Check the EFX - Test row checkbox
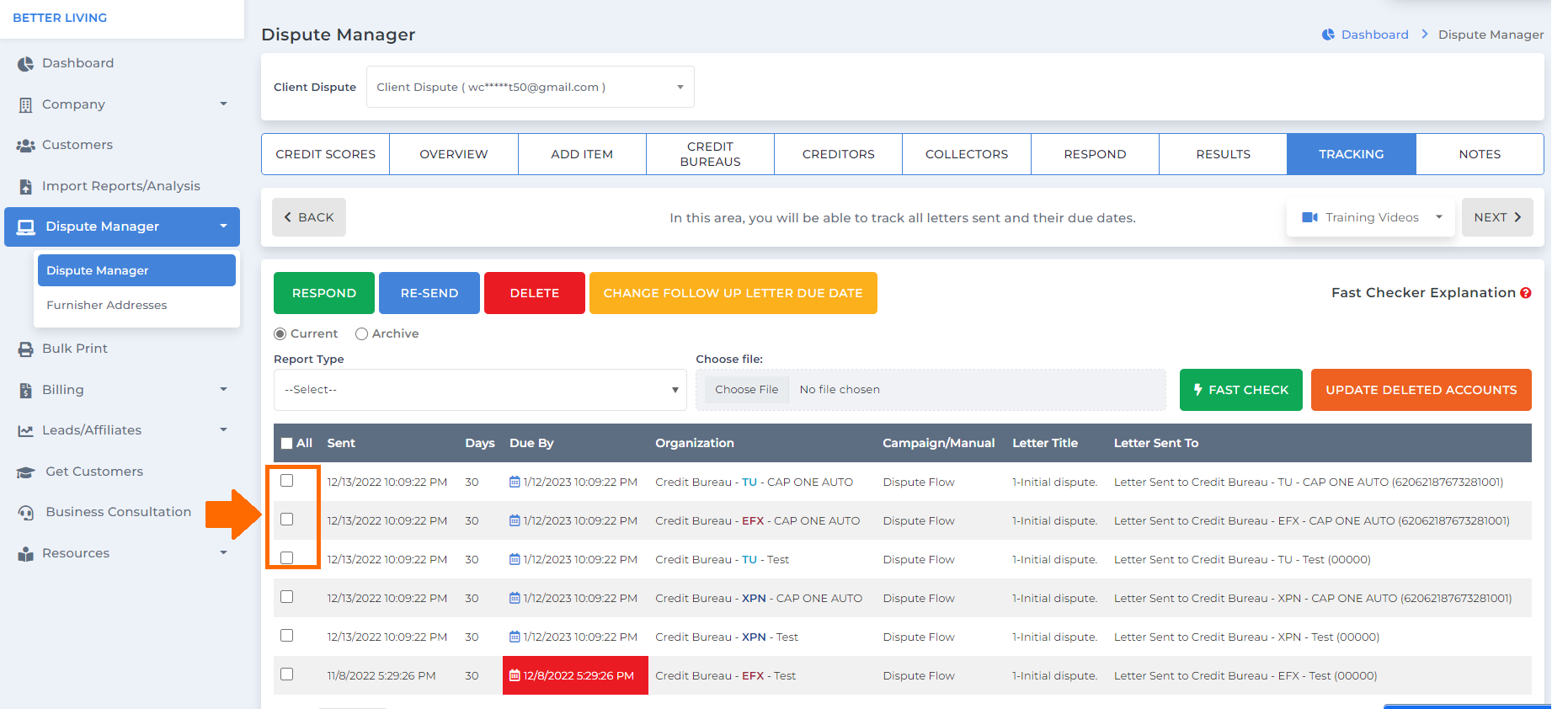1568x709 pixels. [287, 674]
